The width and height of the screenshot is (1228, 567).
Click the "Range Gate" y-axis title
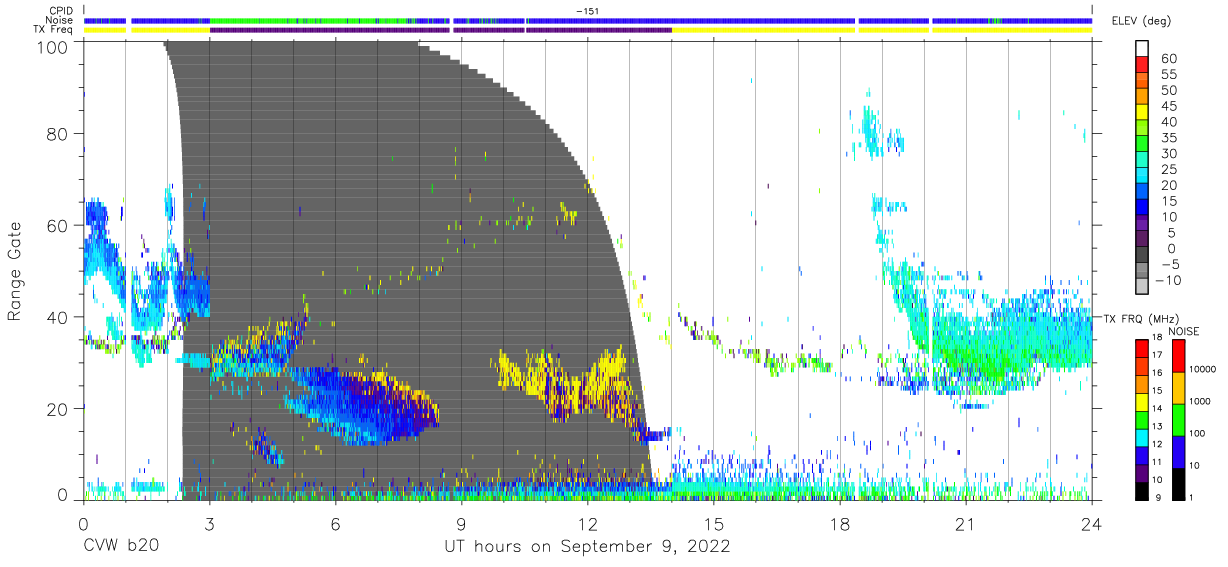[x=15, y=270]
